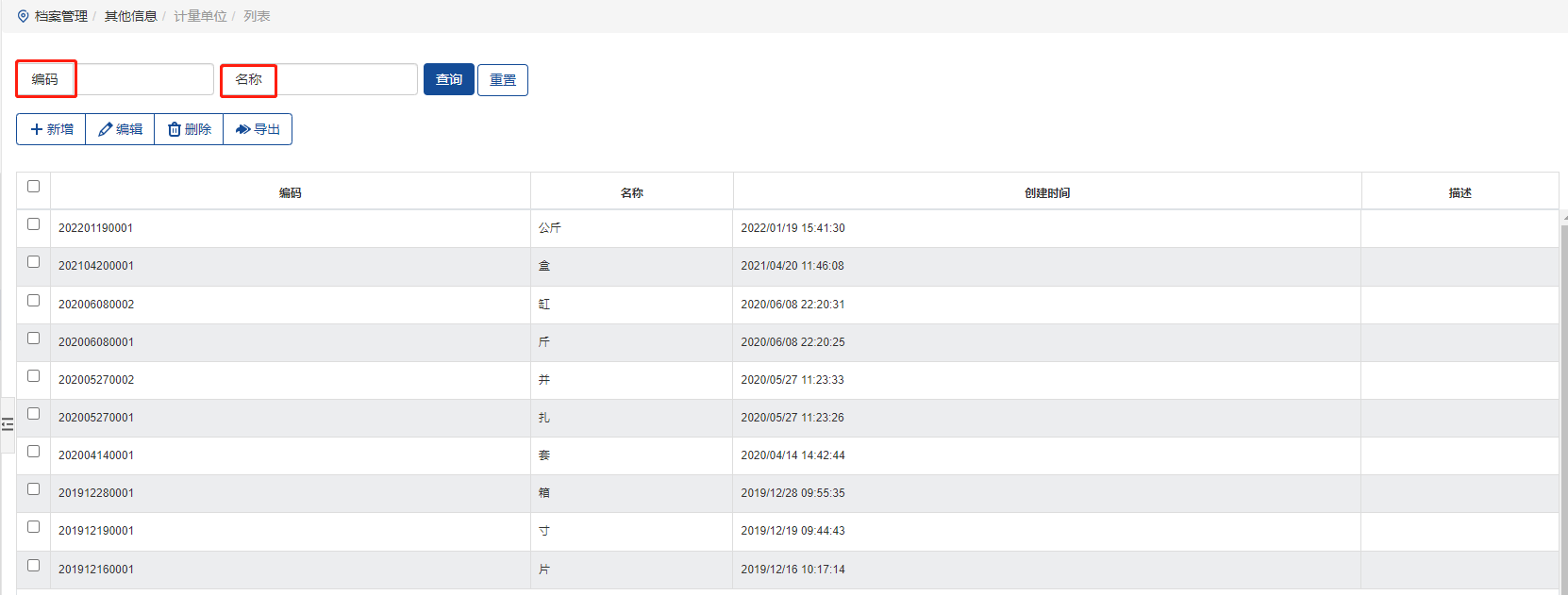Check the row 202201190001 checkbox
The image size is (1568, 595).
click(x=34, y=224)
